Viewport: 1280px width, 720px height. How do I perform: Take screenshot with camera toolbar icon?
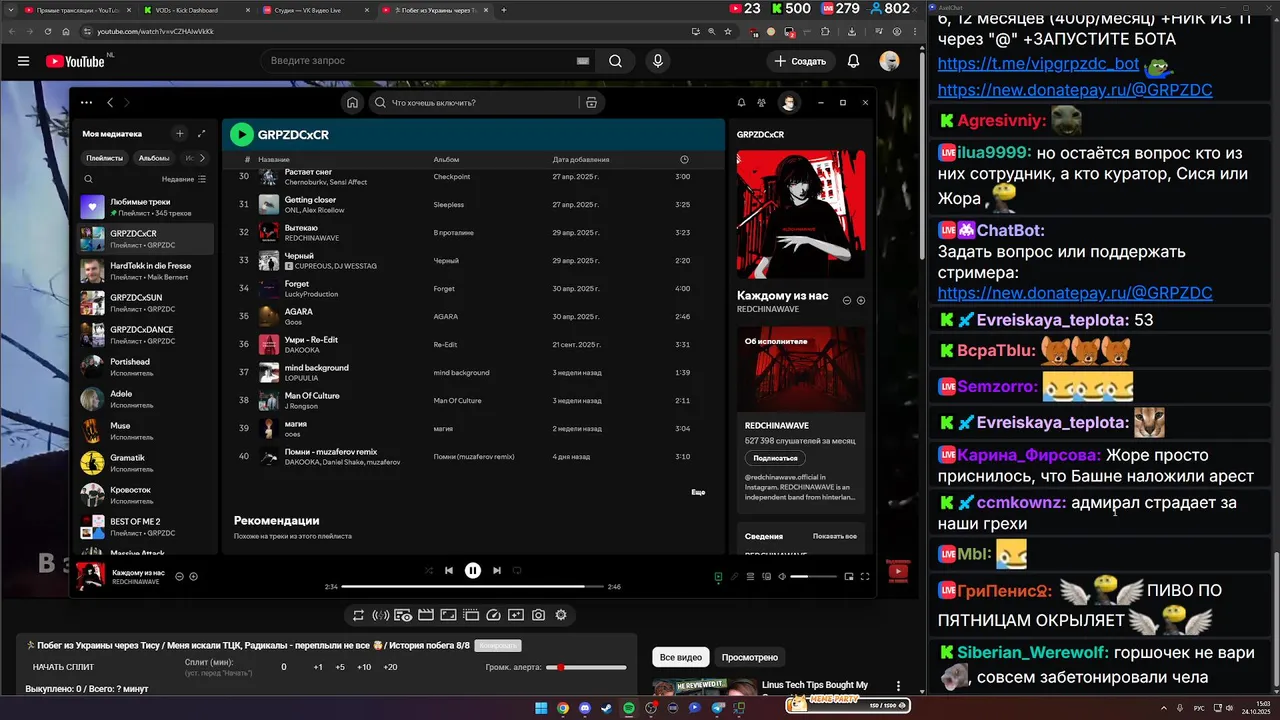click(x=539, y=615)
